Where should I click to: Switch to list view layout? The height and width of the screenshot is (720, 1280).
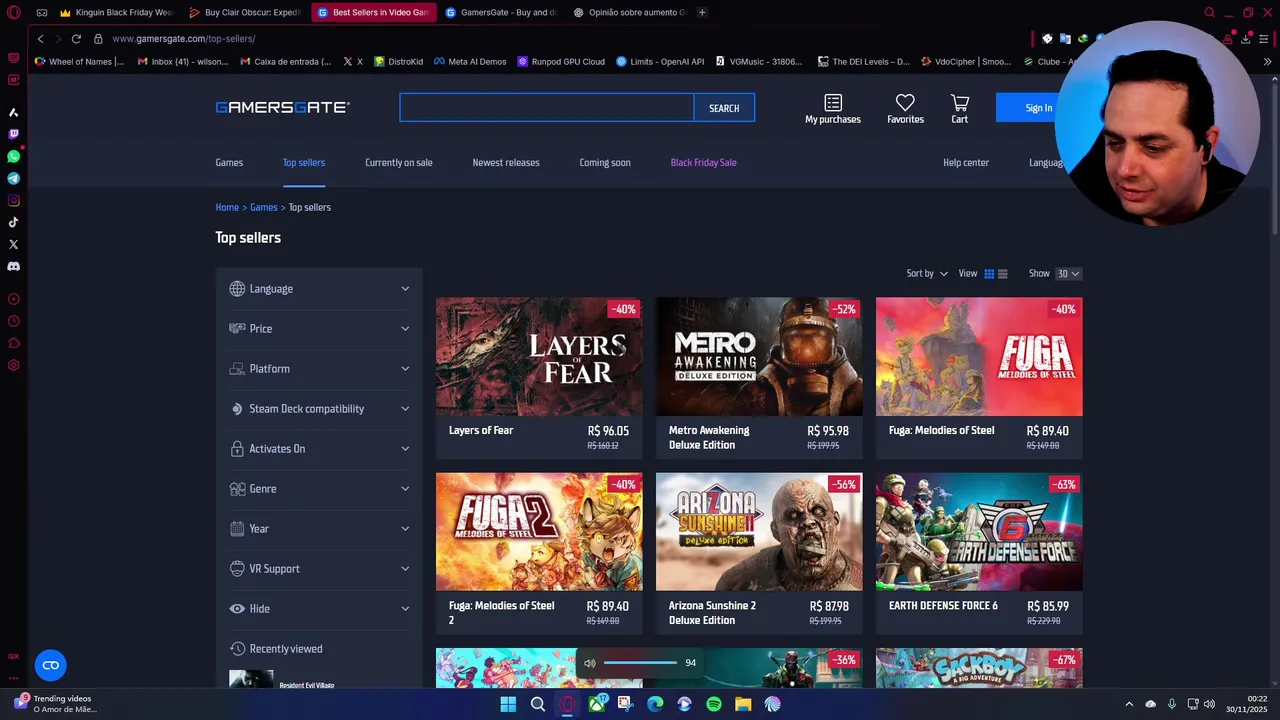click(1003, 274)
